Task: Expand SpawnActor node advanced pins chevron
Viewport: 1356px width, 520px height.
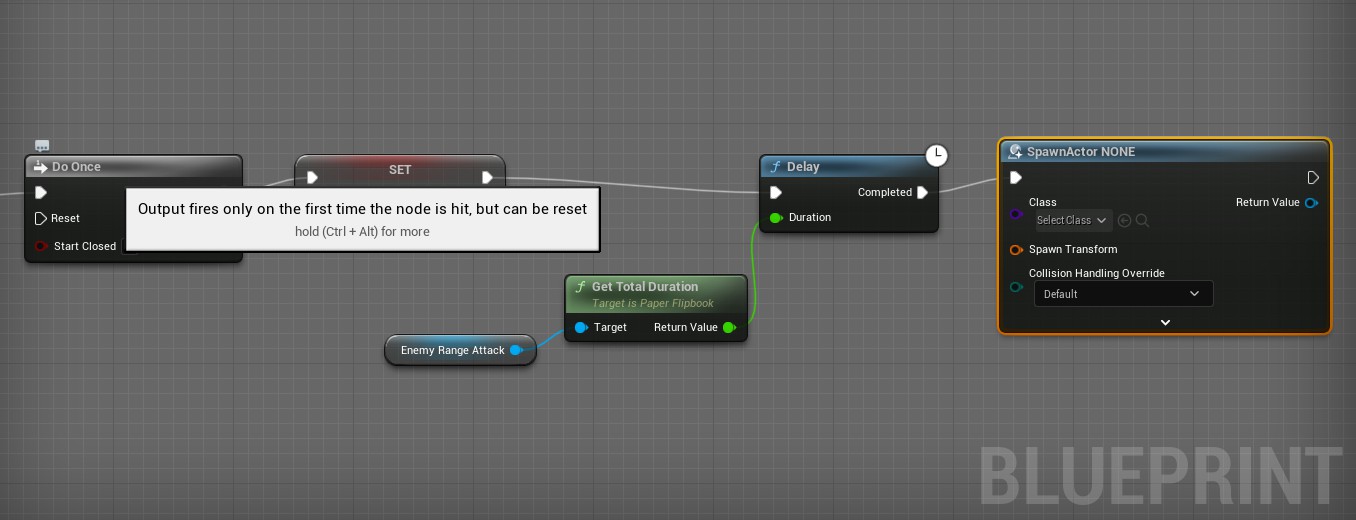Action: tap(1165, 322)
